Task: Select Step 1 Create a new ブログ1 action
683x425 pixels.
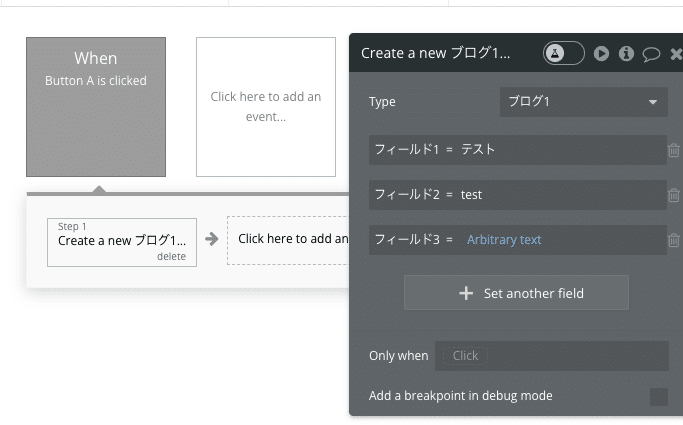Action: point(122,238)
